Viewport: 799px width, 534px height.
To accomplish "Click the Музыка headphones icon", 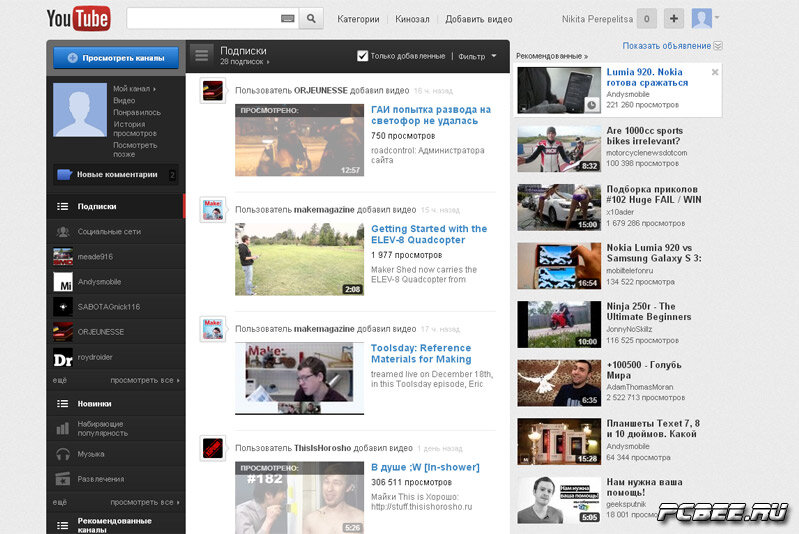I will 63,453.
